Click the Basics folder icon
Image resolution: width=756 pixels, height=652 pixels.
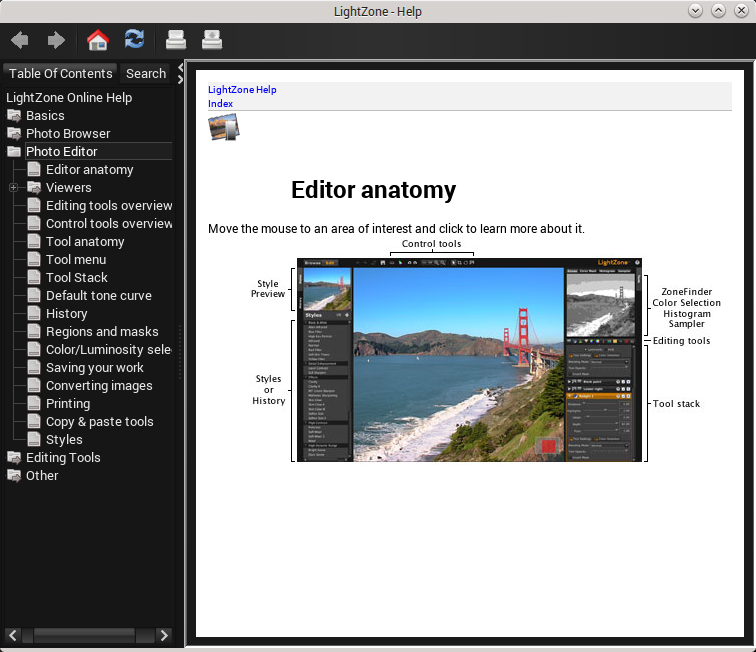[x=14, y=116]
